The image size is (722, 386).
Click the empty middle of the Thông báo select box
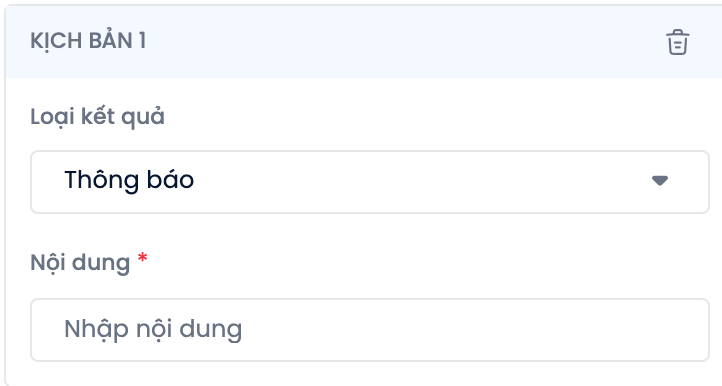pyautogui.click(x=414, y=182)
